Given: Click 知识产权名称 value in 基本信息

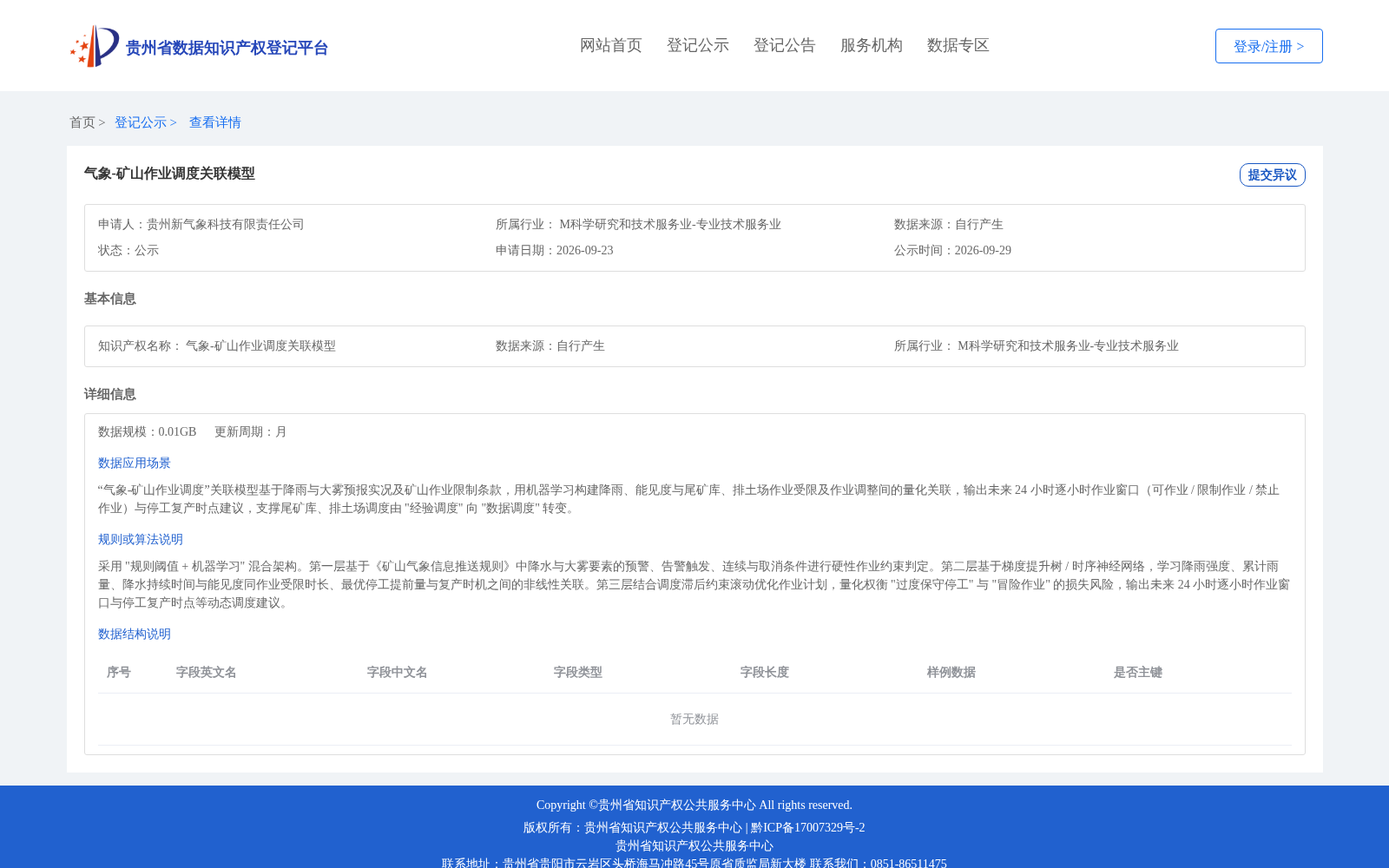Looking at the screenshot, I should click(260, 345).
